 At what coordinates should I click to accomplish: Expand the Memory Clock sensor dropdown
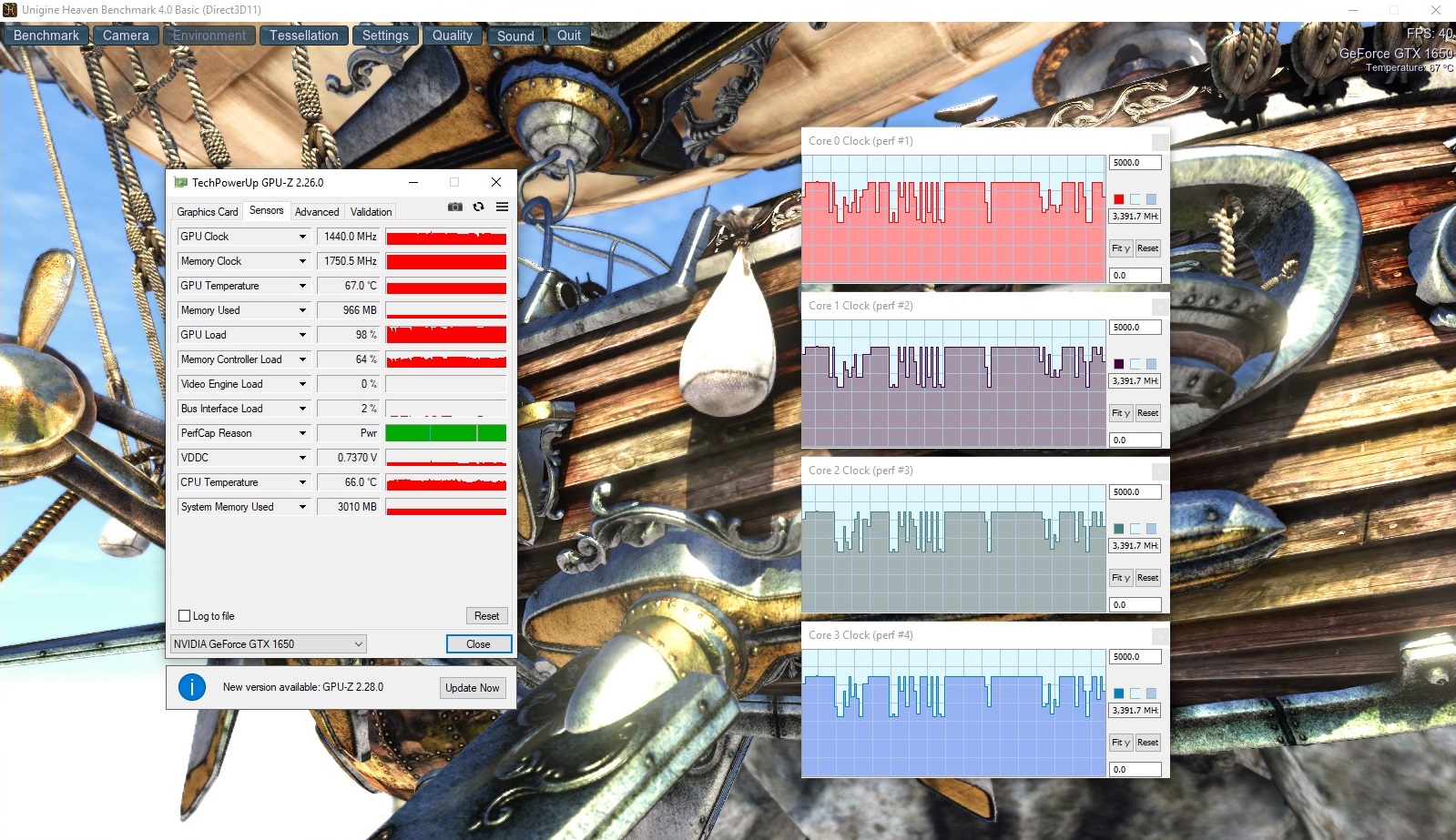[303, 261]
